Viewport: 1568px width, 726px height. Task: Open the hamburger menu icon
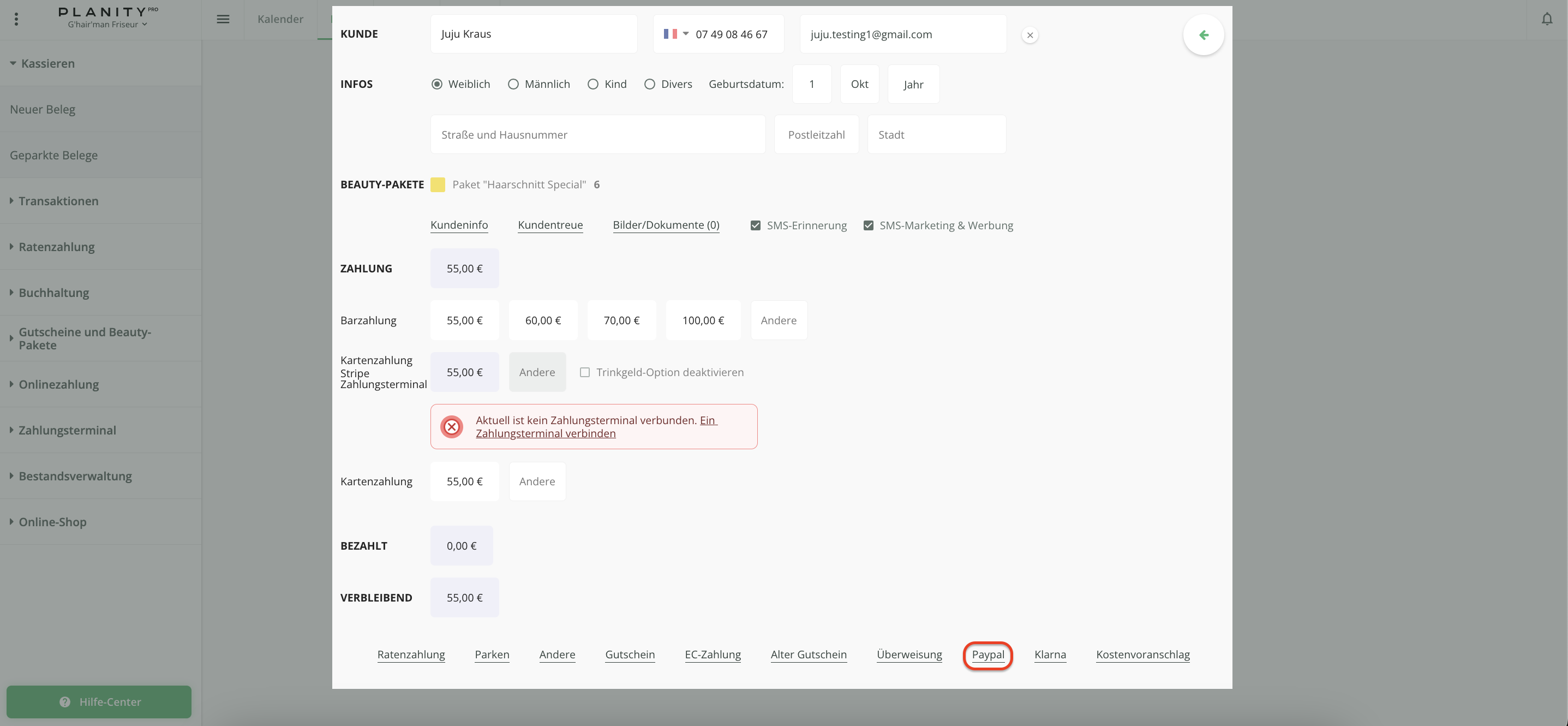tap(223, 20)
